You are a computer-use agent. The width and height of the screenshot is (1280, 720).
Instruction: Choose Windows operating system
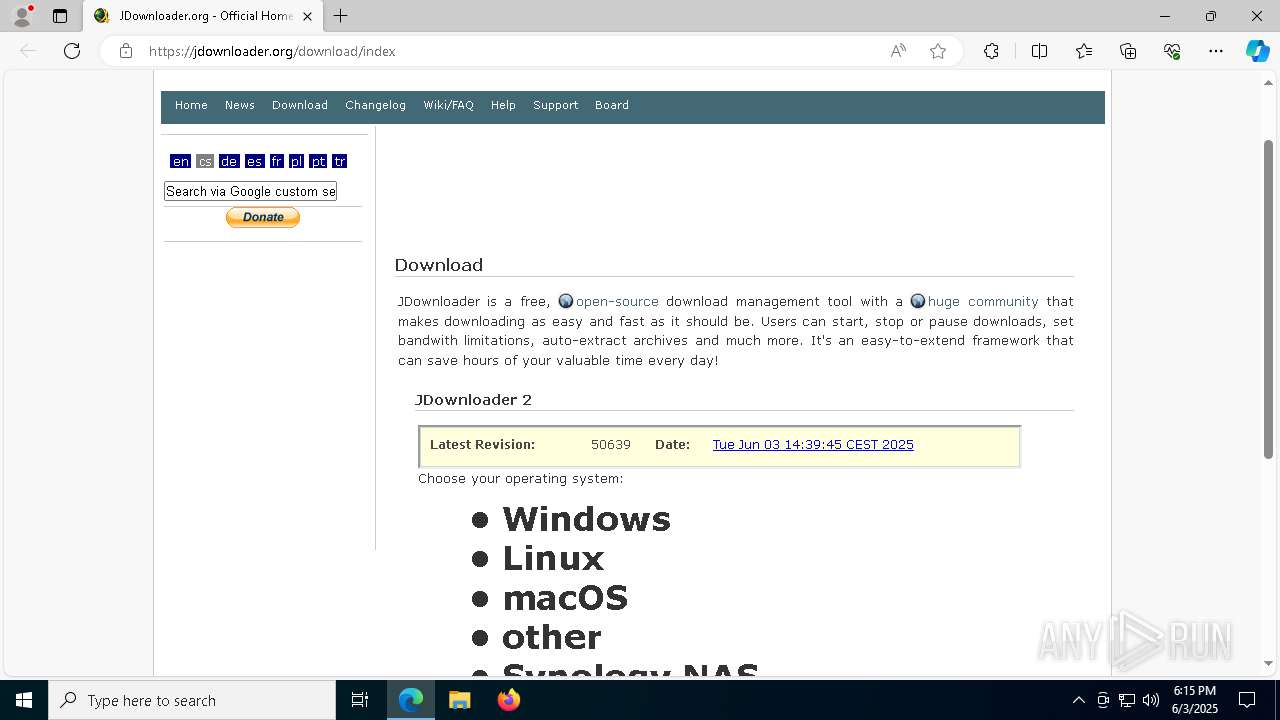pos(586,519)
